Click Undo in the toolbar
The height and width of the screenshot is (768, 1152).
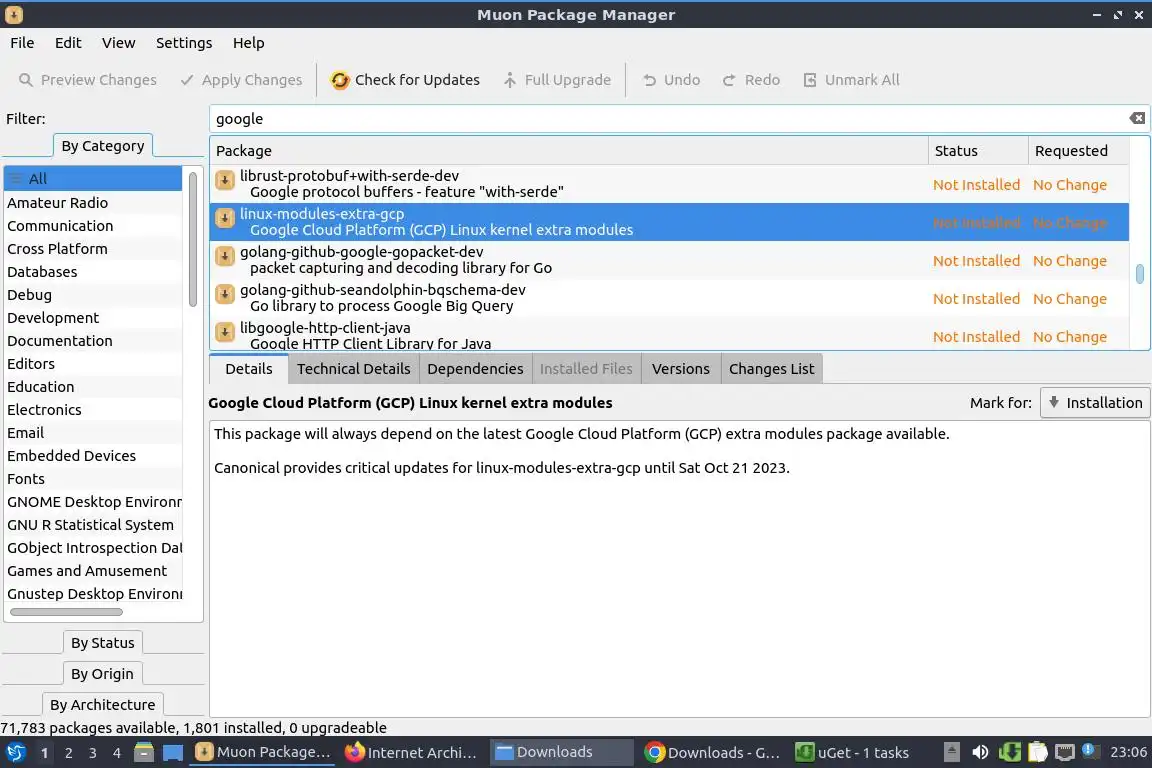(672, 79)
